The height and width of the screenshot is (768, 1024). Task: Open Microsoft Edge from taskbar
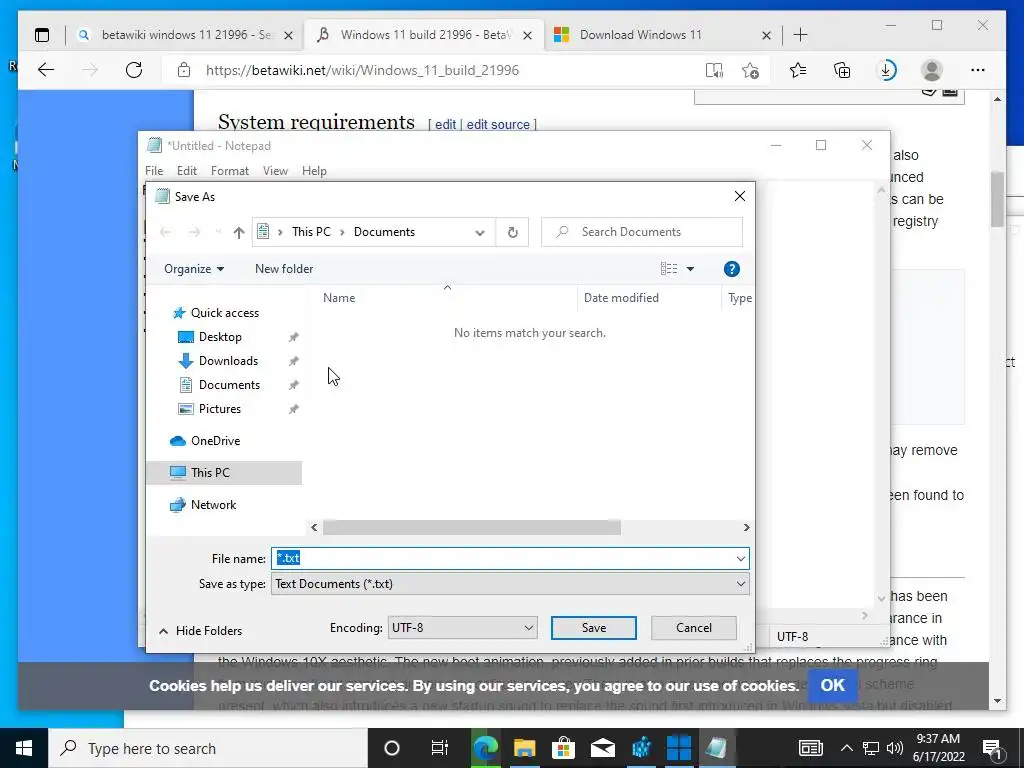[485, 748]
